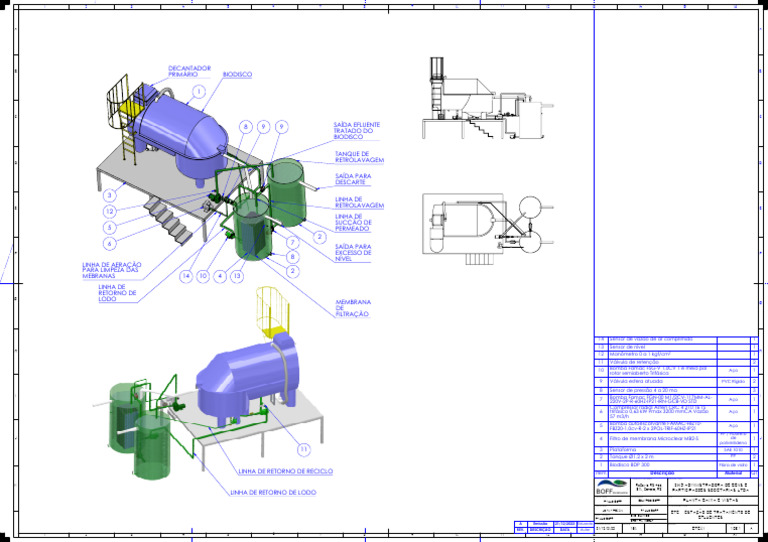Click item balloon number 7
Screen dimensions: 768x542
coord(292,242)
